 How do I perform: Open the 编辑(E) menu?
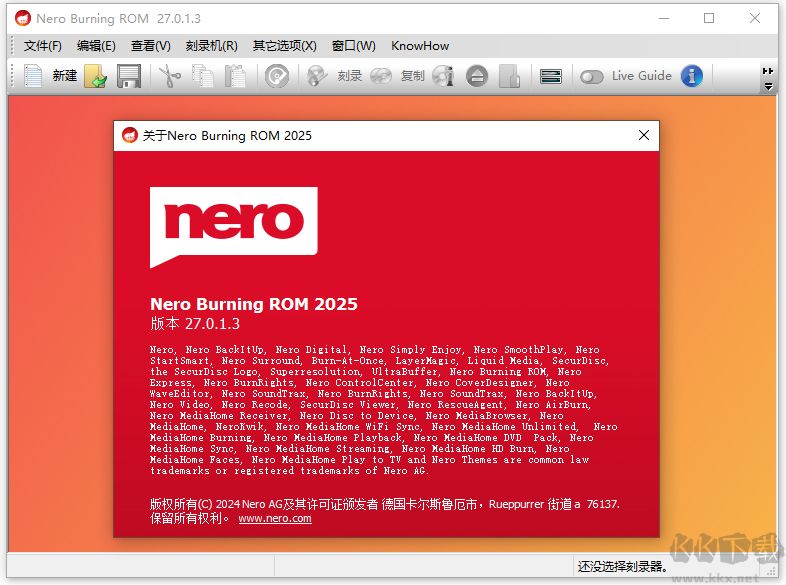(96, 46)
